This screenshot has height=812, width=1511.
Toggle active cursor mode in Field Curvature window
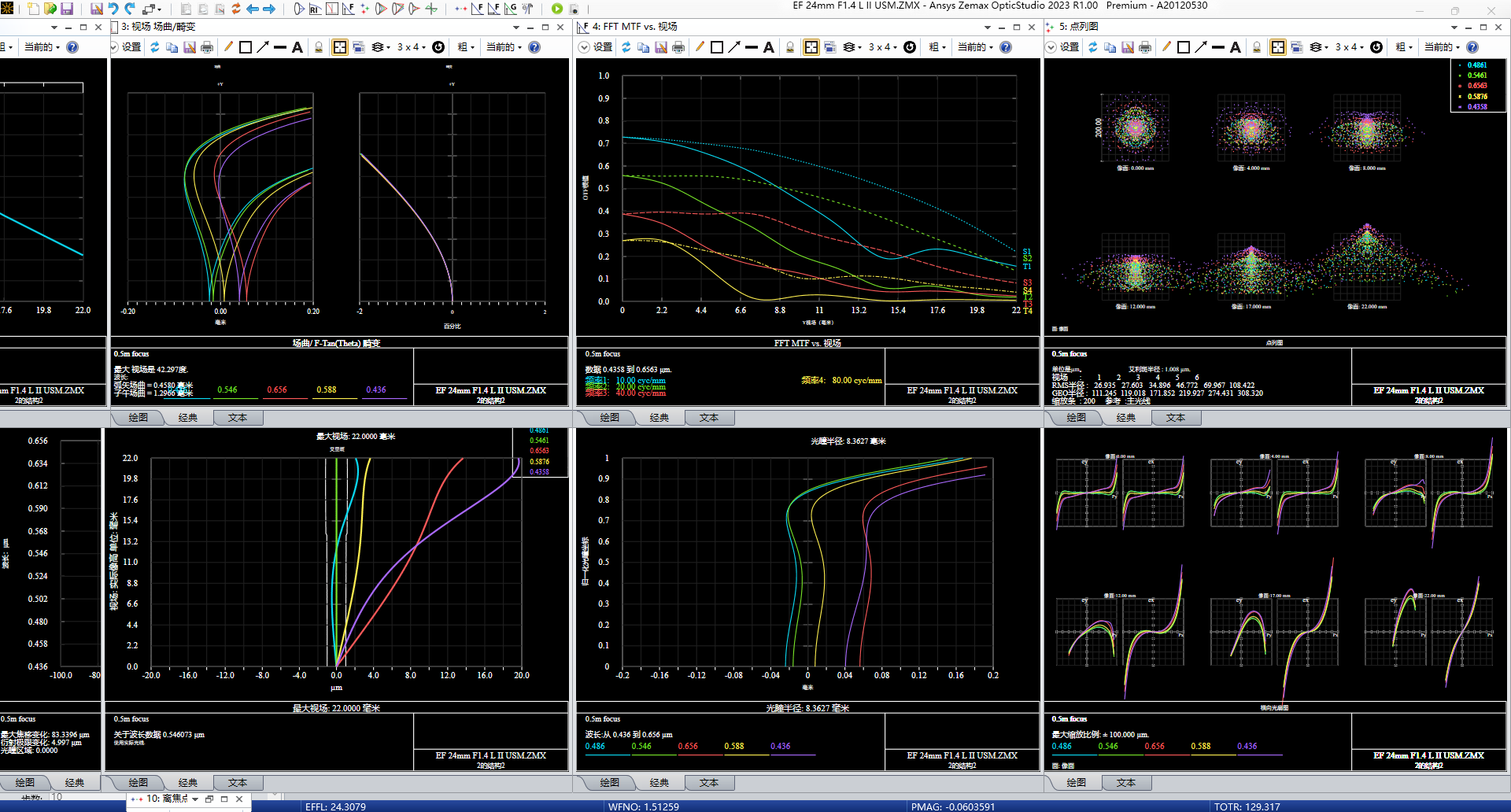340,47
